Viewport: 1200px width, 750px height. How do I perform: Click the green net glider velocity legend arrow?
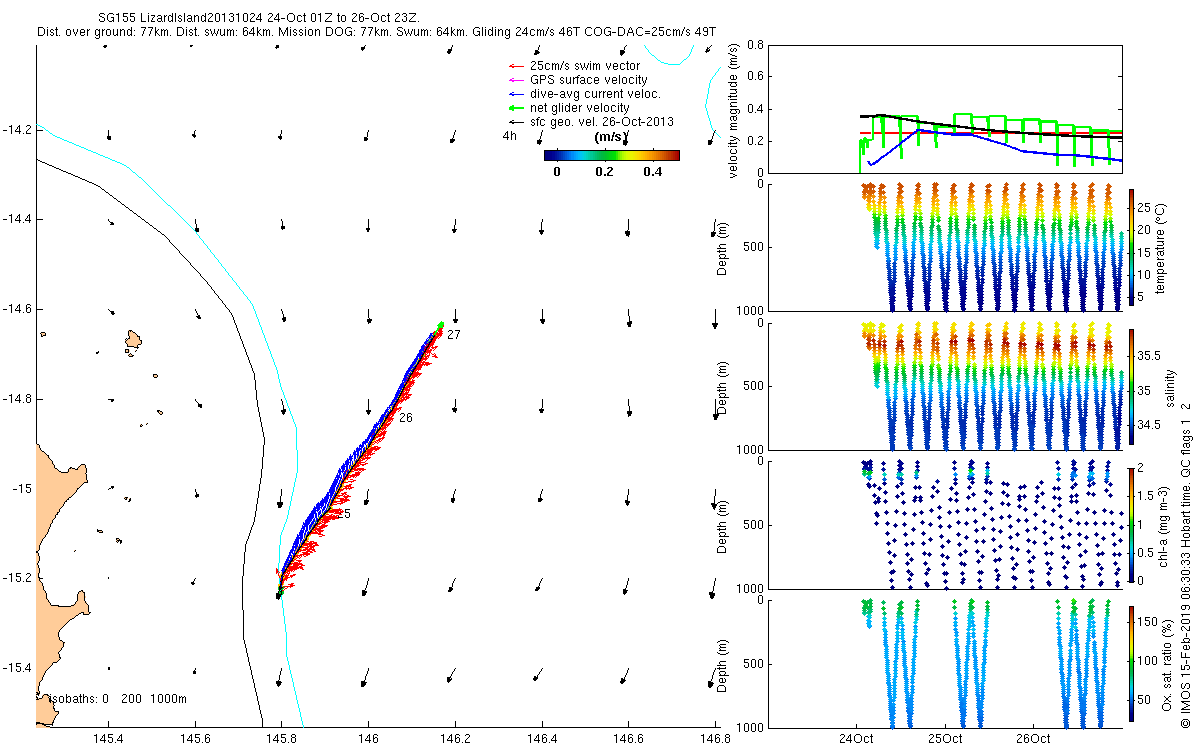tap(515, 108)
